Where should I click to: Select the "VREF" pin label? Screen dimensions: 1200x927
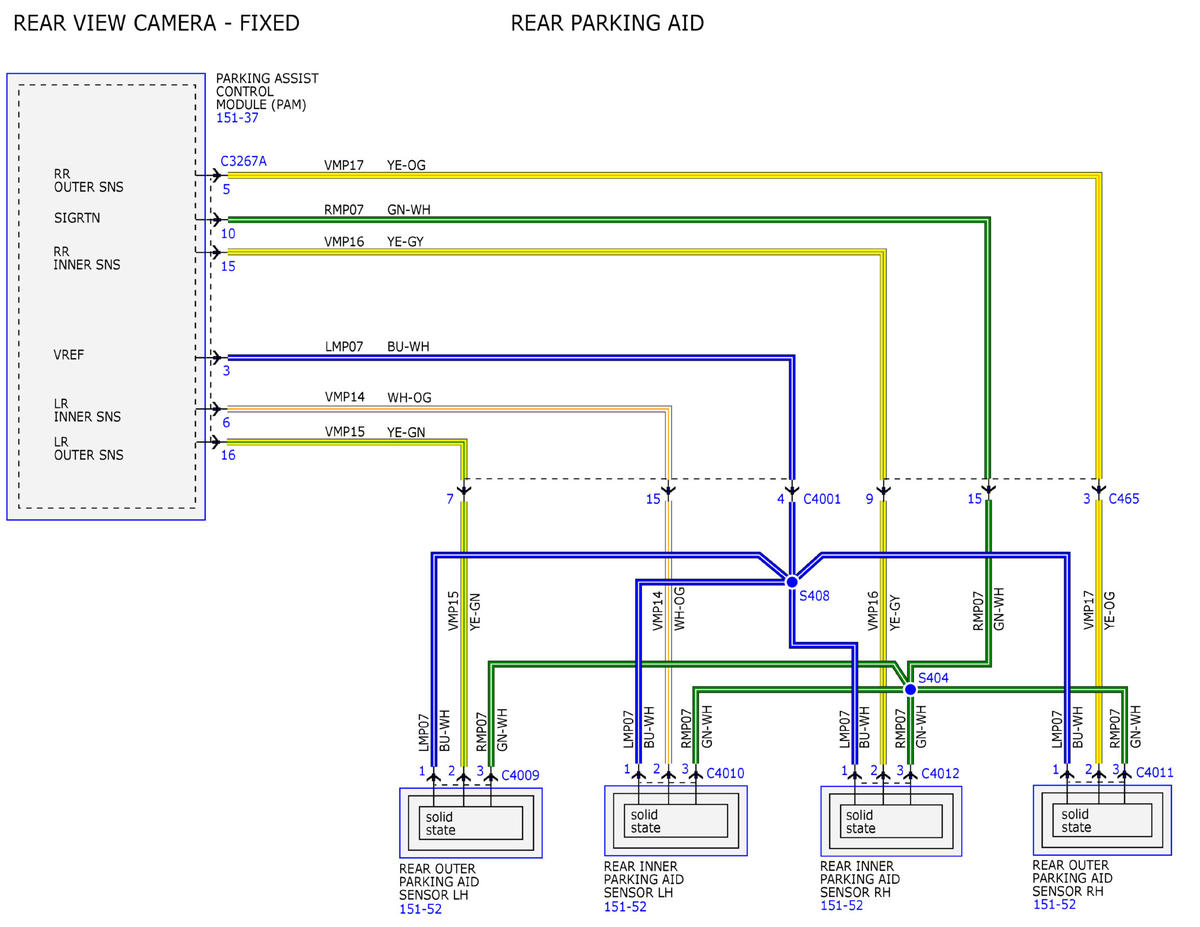(69, 355)
